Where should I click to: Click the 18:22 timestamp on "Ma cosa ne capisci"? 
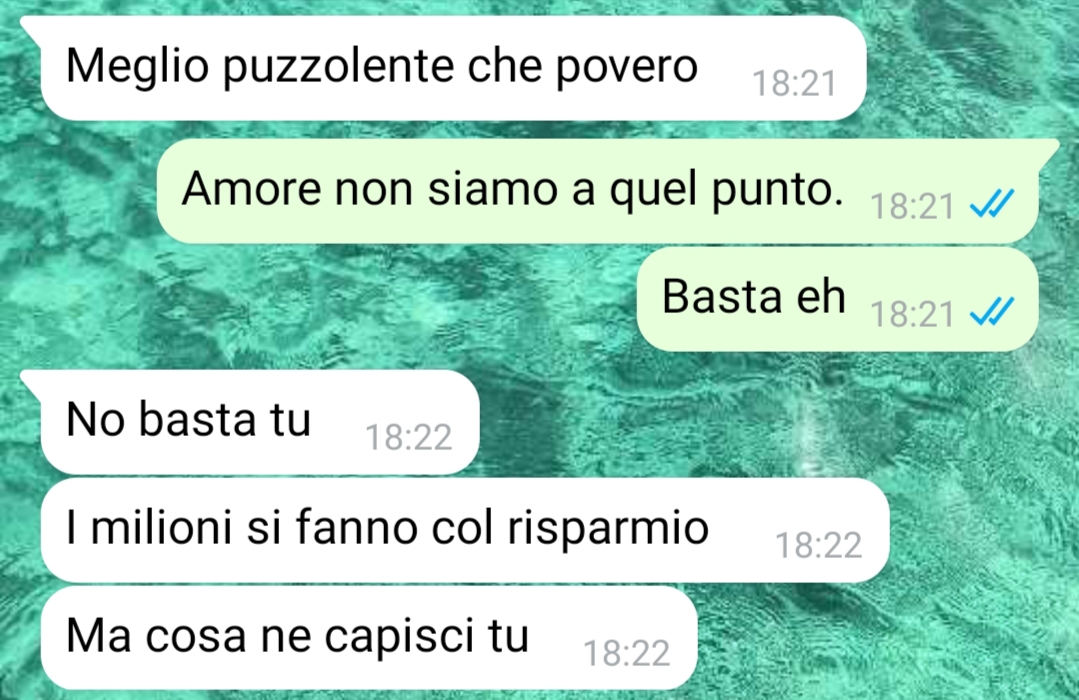(x=626, y=653)
